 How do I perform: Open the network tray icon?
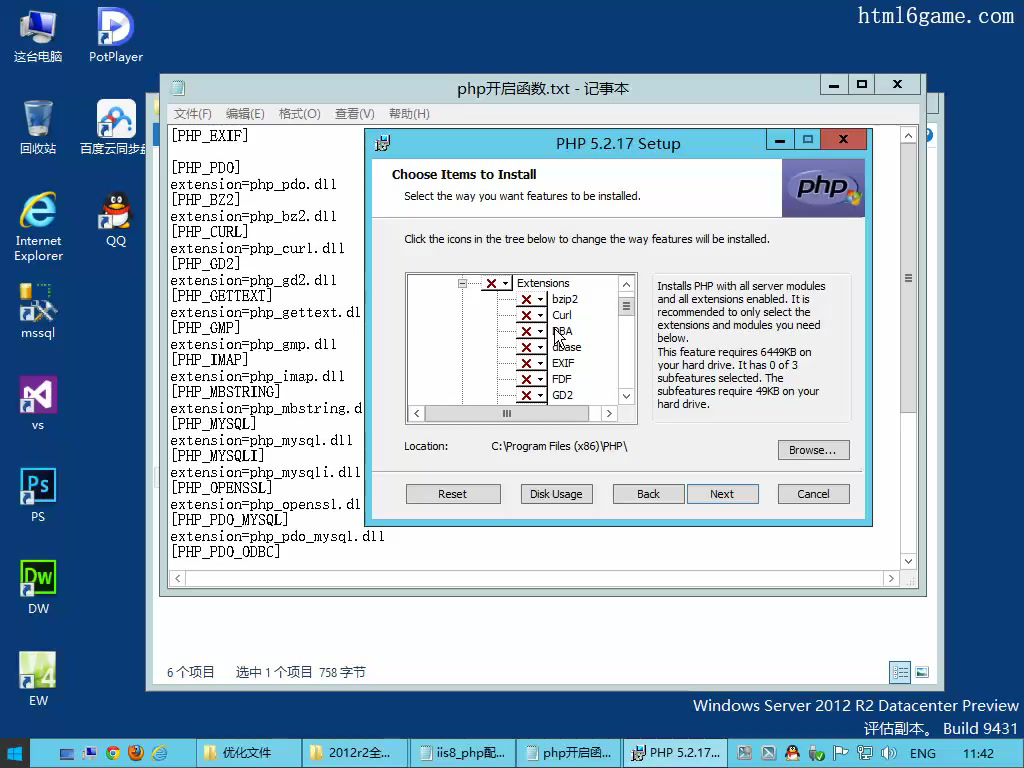click(865, 753)
